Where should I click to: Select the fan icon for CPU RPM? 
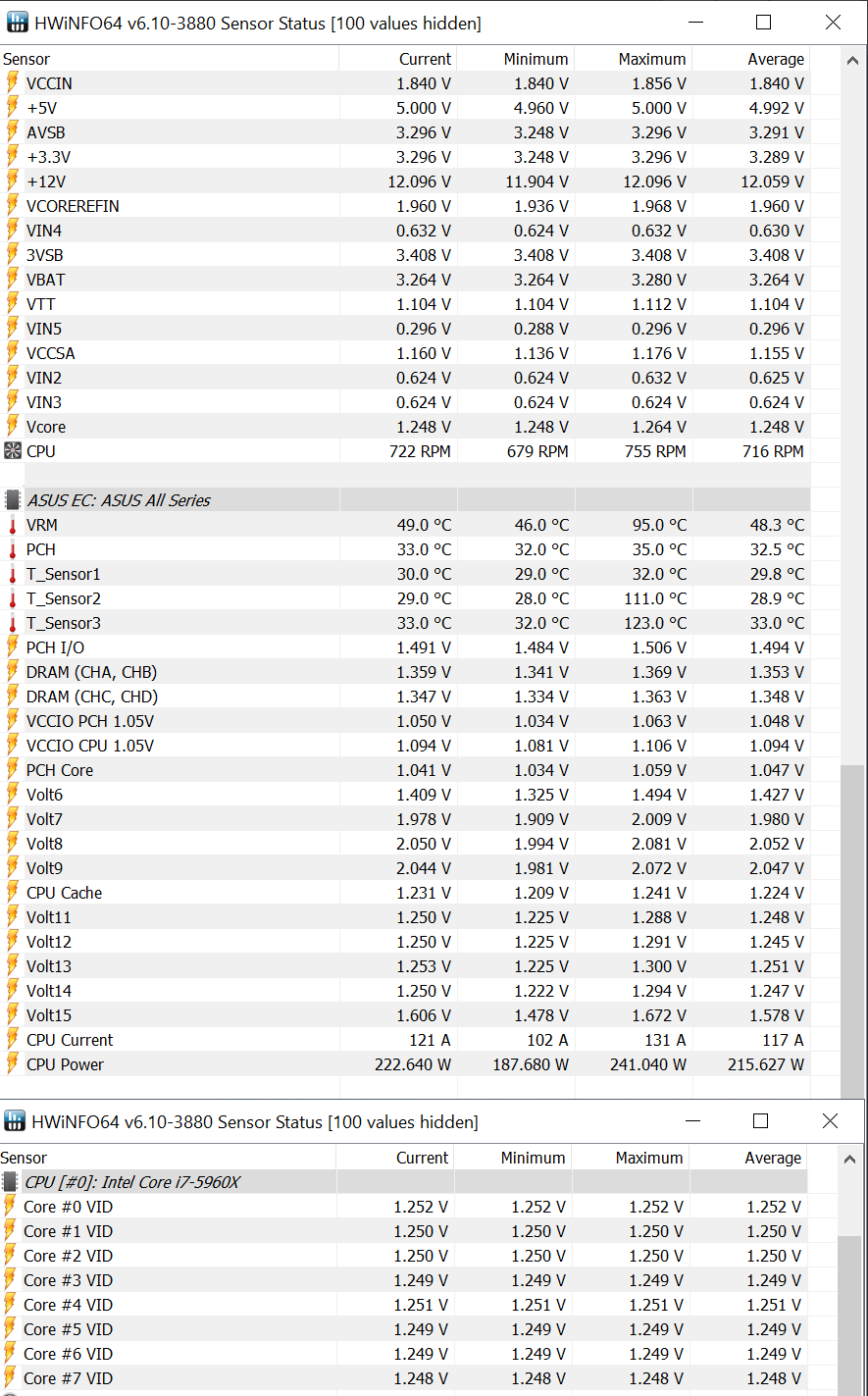[x=13, y=451]
